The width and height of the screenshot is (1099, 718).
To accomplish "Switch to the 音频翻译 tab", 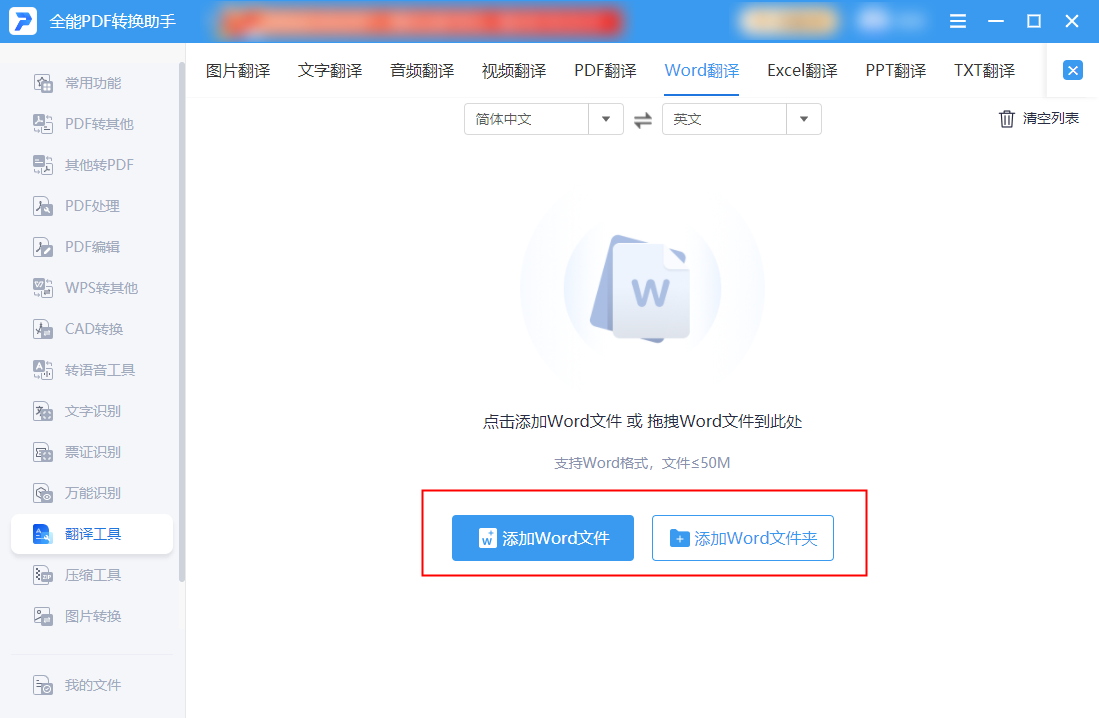I will (422, 71).
